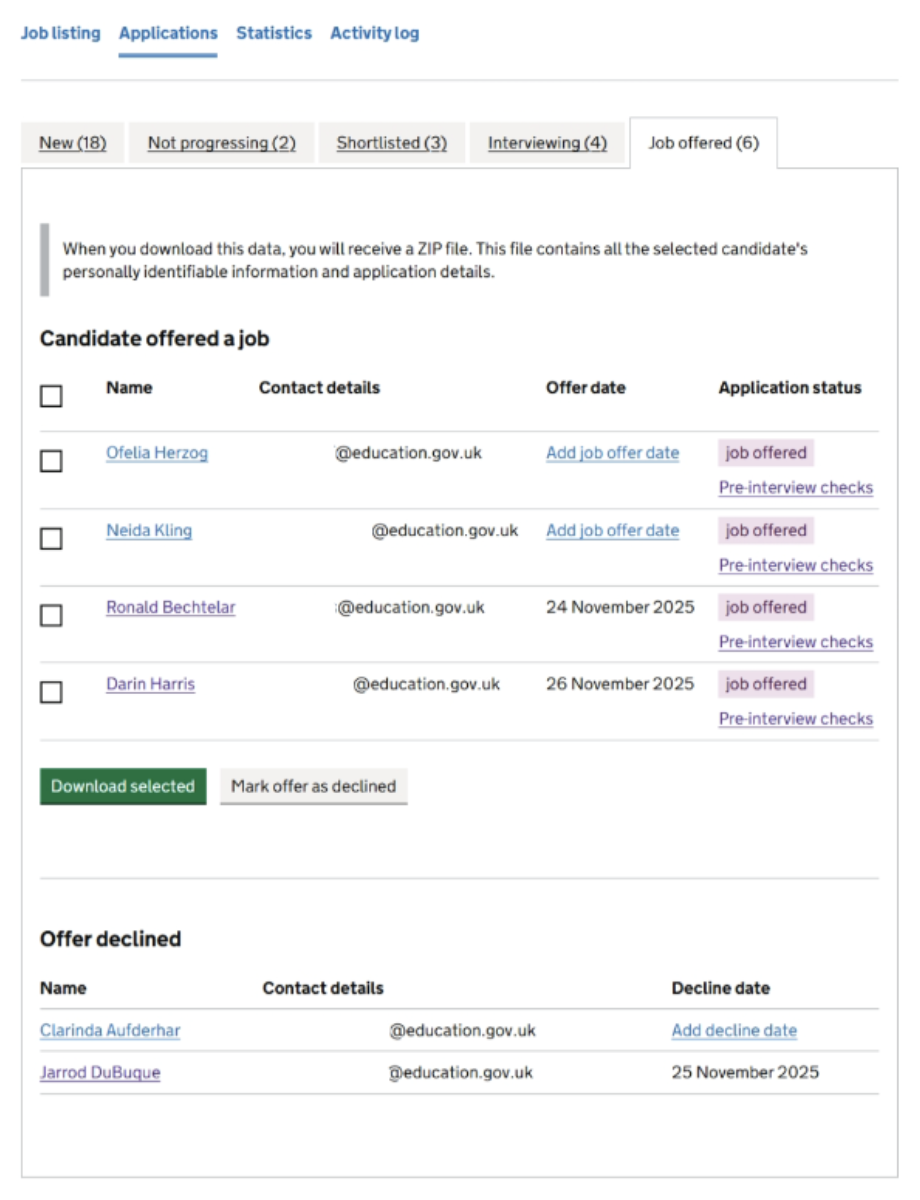Viewport: 920px width, 1200px height.
Task: Click the Download selected button
Action: click(123, 786)
